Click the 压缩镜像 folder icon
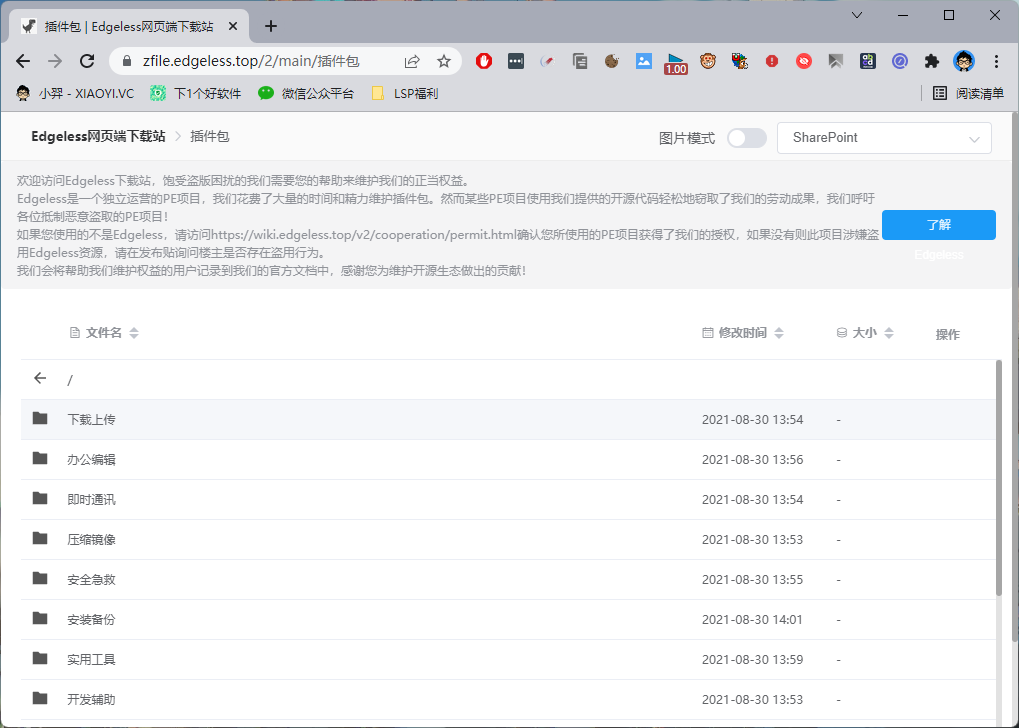The height and width of the screenshot is (728, 1019). 40,539
